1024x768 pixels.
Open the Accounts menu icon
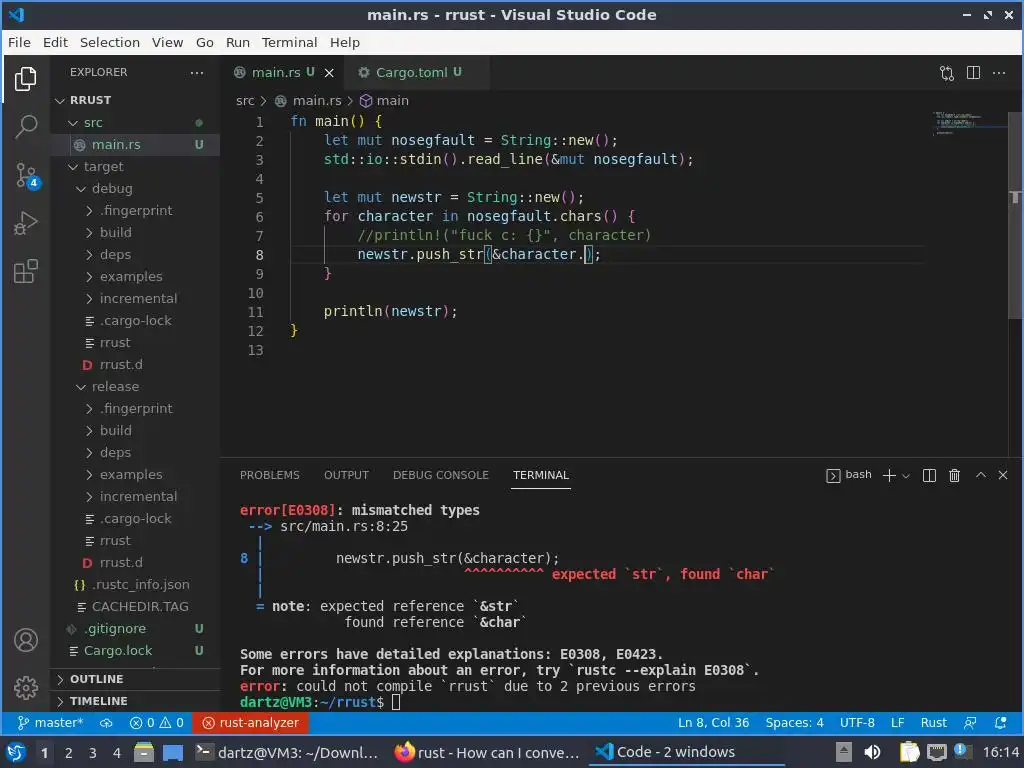click(25, 640)
